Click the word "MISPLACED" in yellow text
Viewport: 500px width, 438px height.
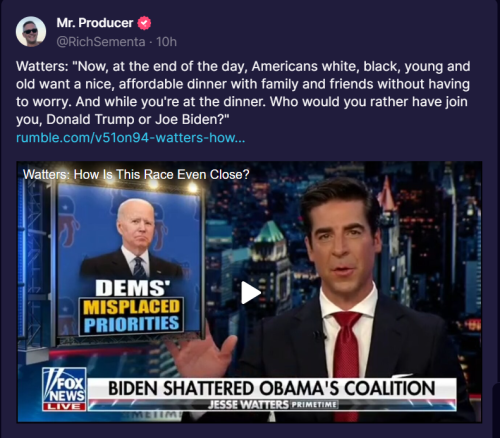(x=131, y=307)
